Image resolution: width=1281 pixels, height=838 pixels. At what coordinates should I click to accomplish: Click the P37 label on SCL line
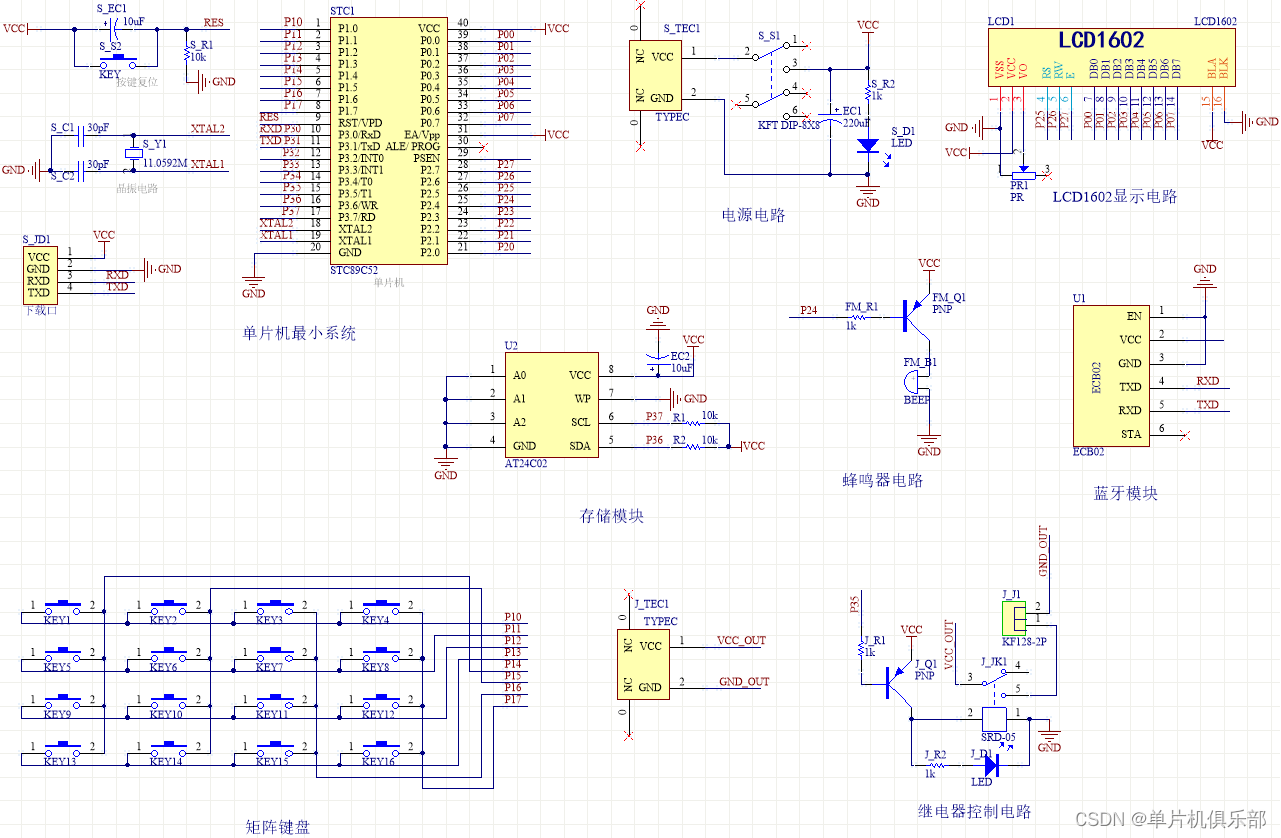(654, 416)
